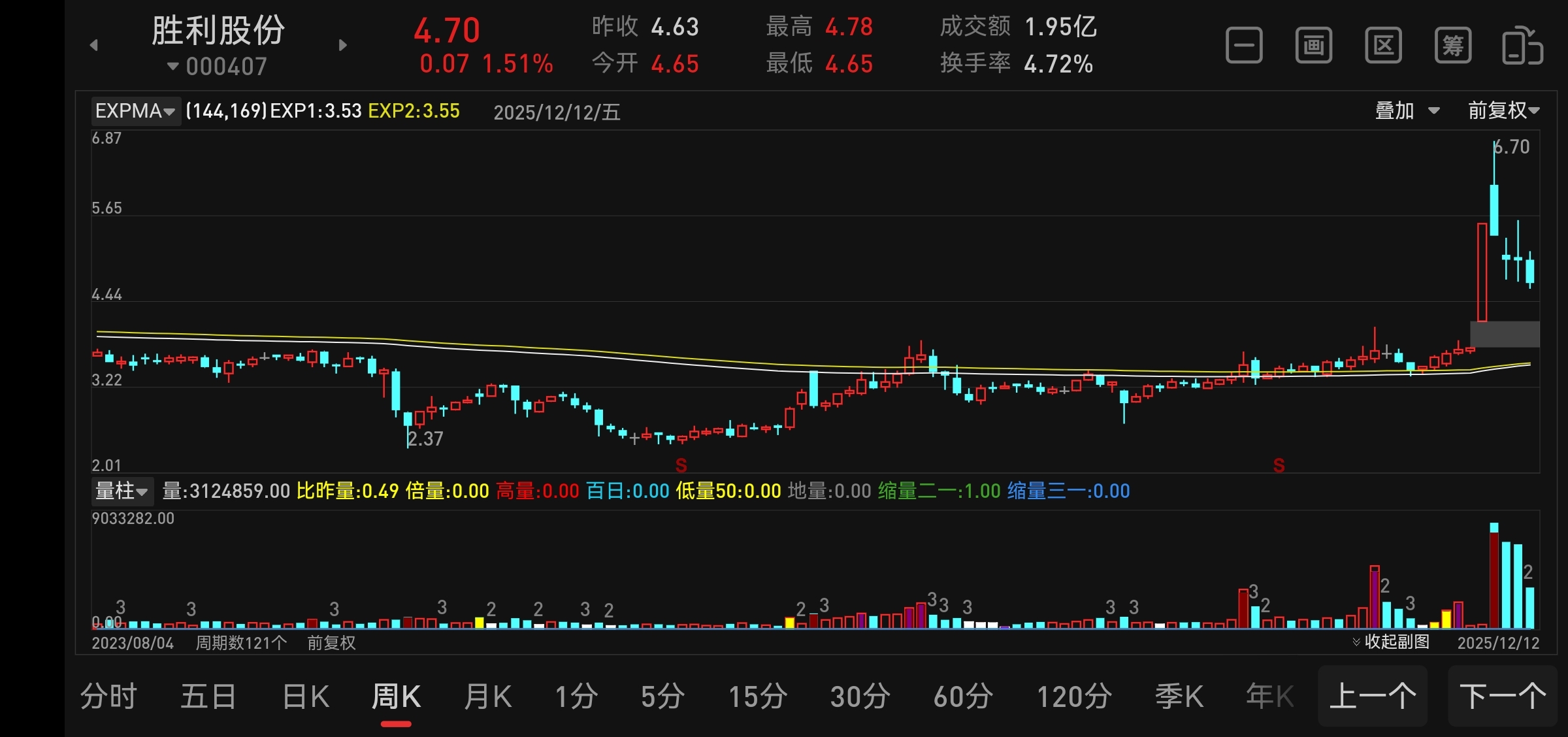Screen dimensions: 1568x737
Task: Select the 分时 intraday tab
Action: coord(108,696)
